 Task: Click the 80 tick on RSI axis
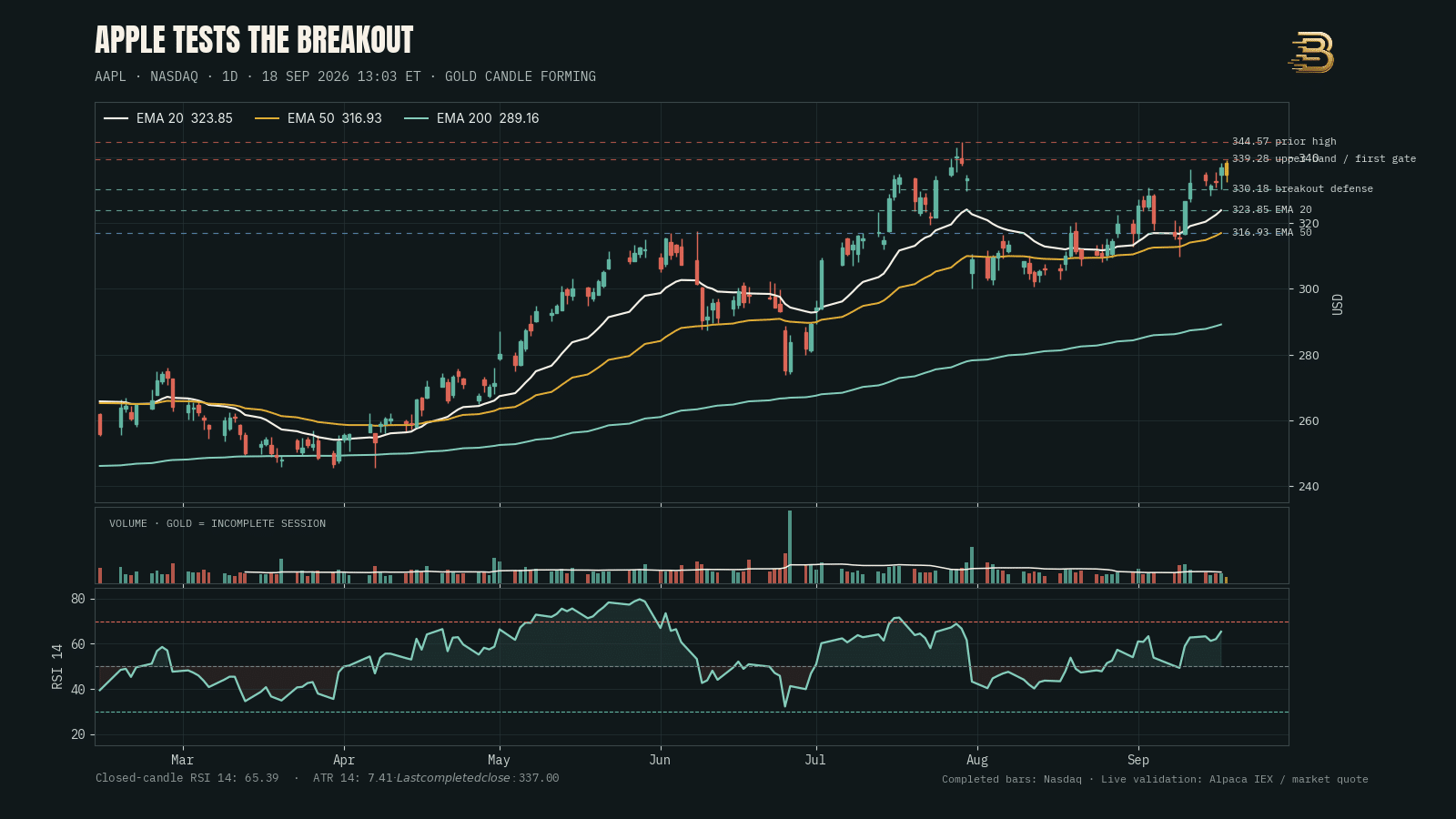point(78,599)
